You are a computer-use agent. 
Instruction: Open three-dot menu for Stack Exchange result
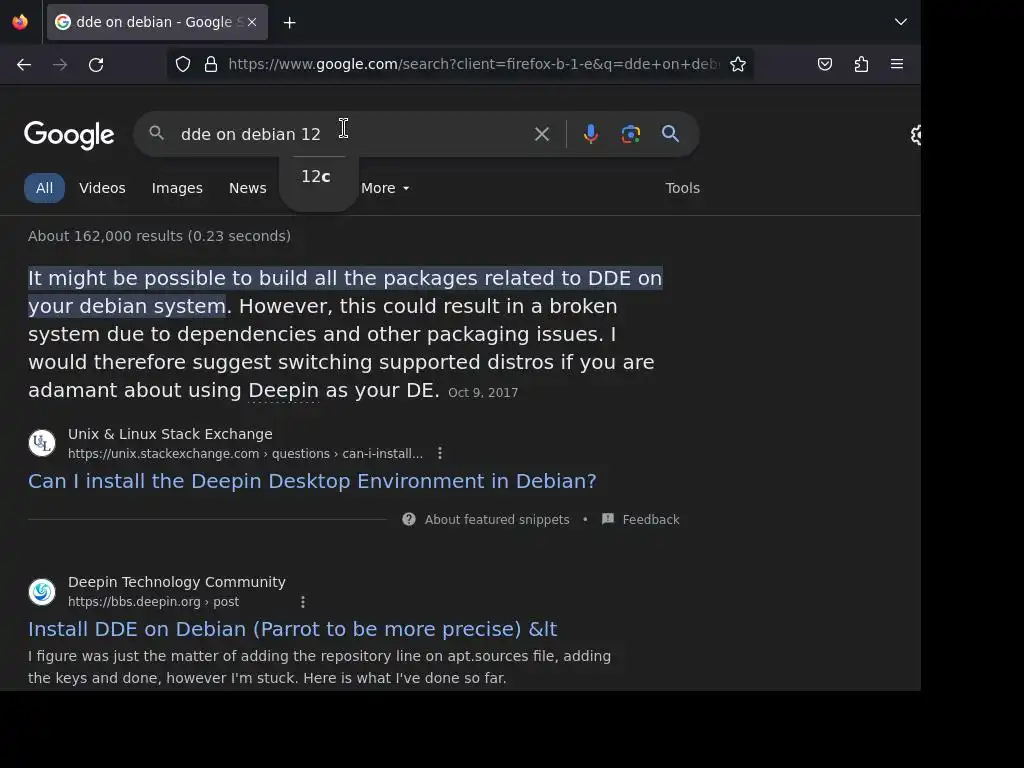[x=440, y=453]
